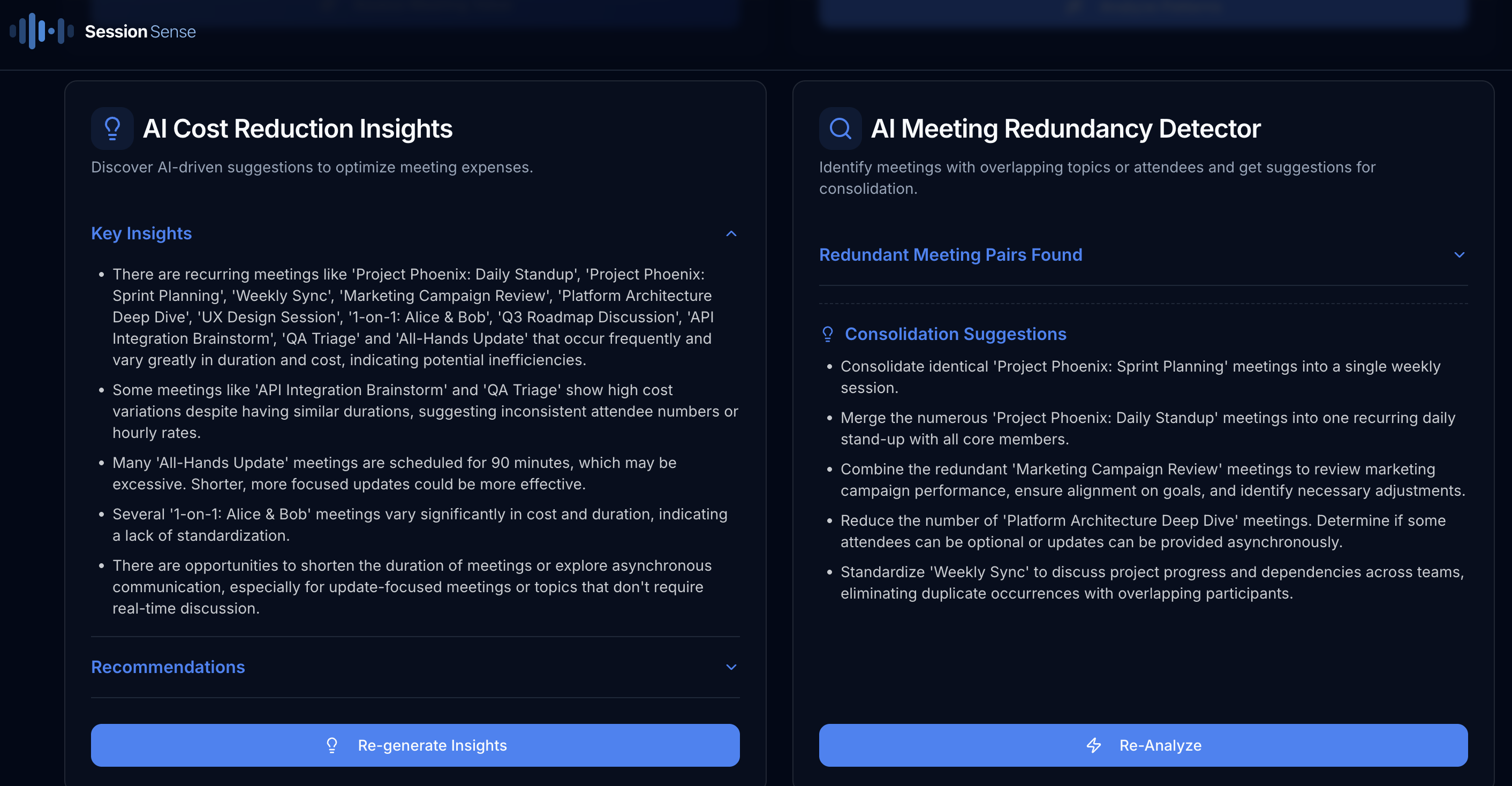The image size is (1512, 786).
Task: Click the lightbulb icon inside the Re-generate Insights button
Action: point(332,745)
